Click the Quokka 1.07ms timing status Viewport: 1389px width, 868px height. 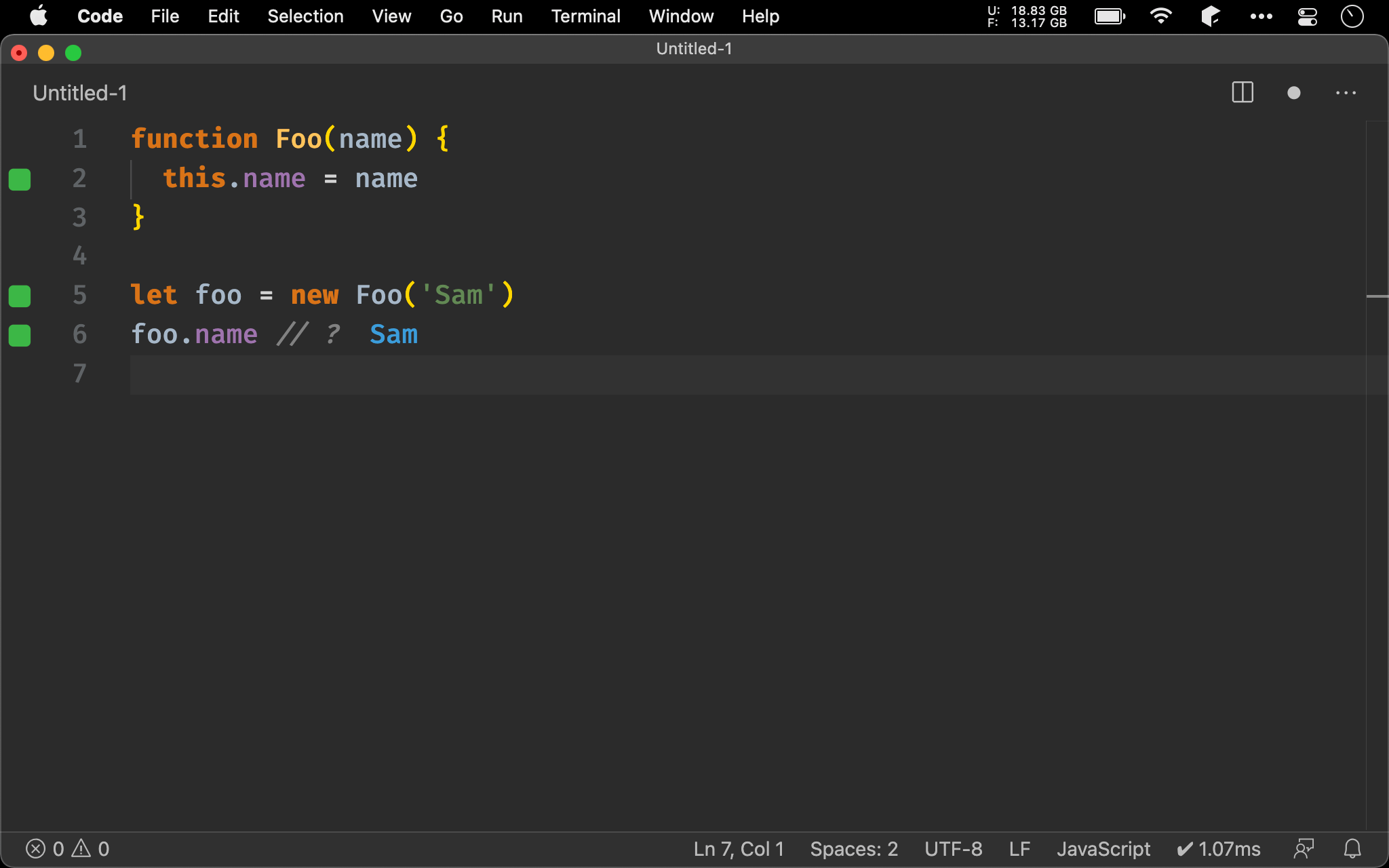tap(1218, 848)
